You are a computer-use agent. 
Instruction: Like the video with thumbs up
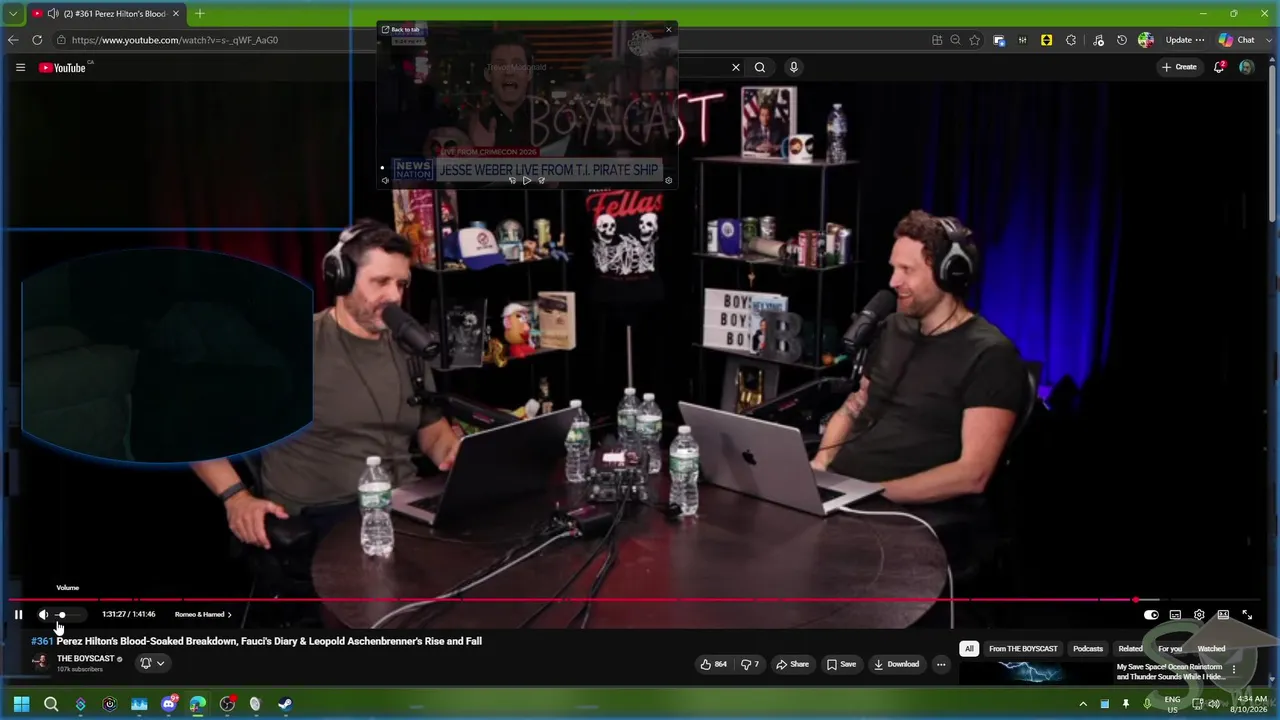pyautogui.click(x=714, y=664)
